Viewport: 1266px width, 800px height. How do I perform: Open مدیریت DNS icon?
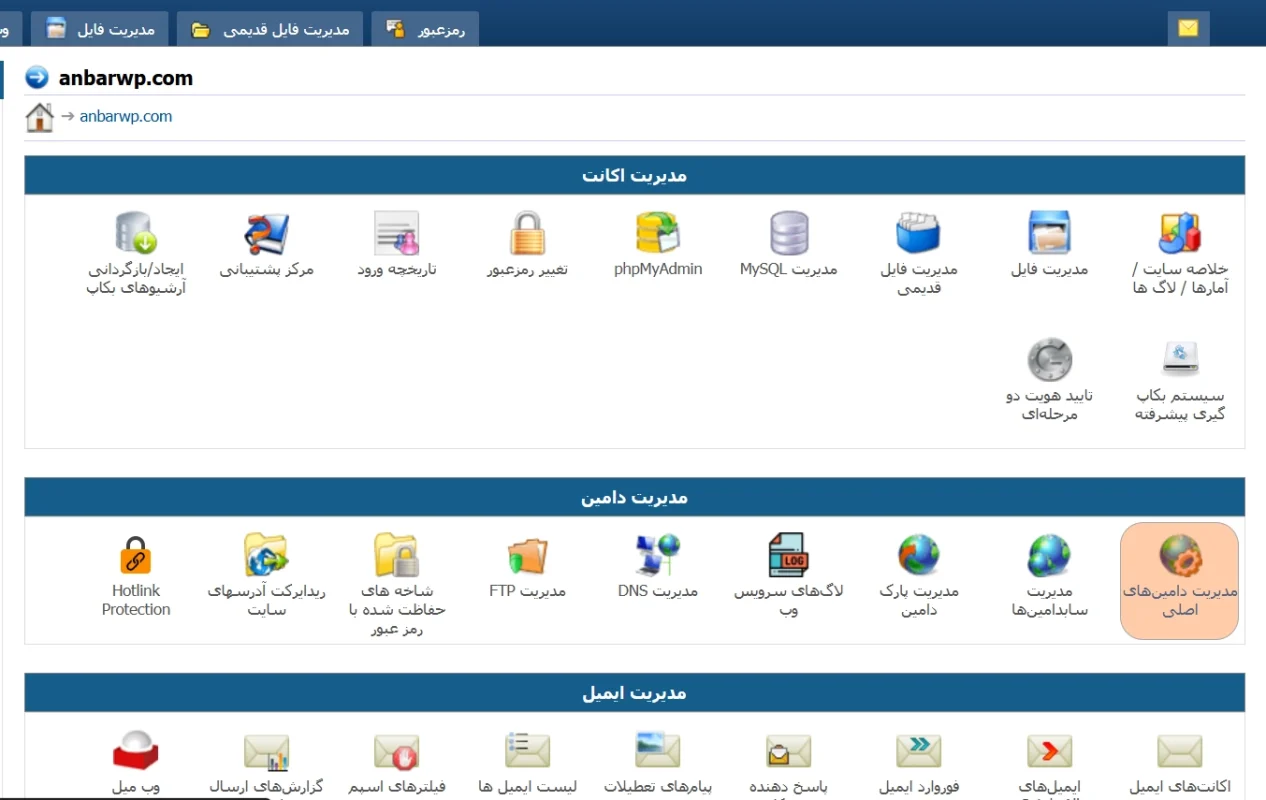pyautogui.click(x=658, y=556)
